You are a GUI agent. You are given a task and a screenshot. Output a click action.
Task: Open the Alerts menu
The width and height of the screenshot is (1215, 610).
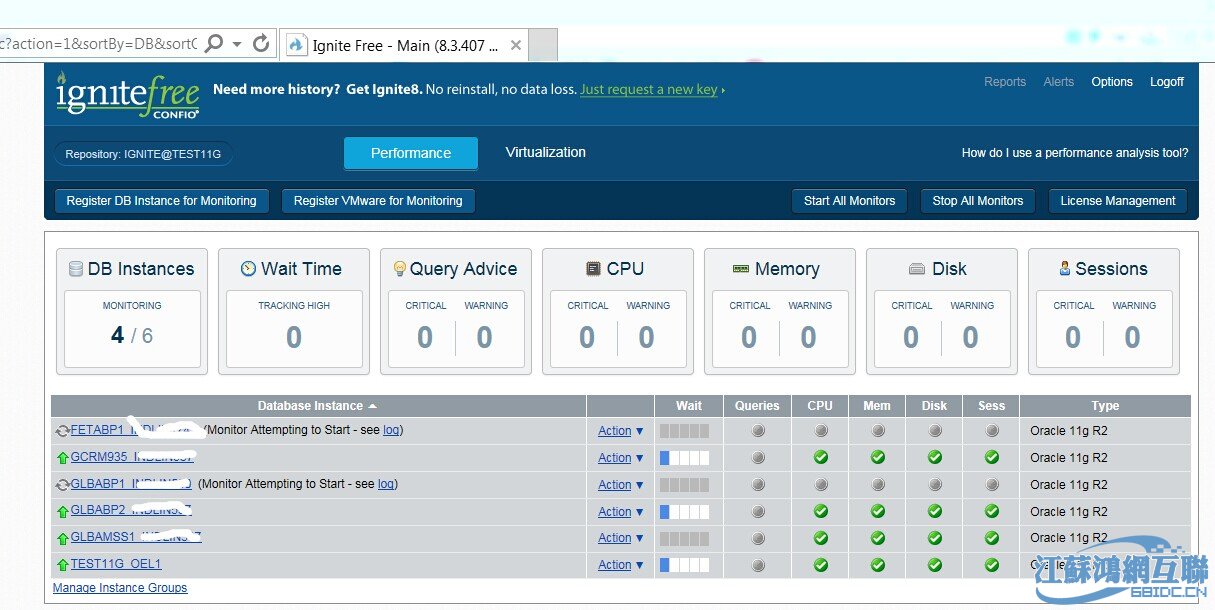1059,82
